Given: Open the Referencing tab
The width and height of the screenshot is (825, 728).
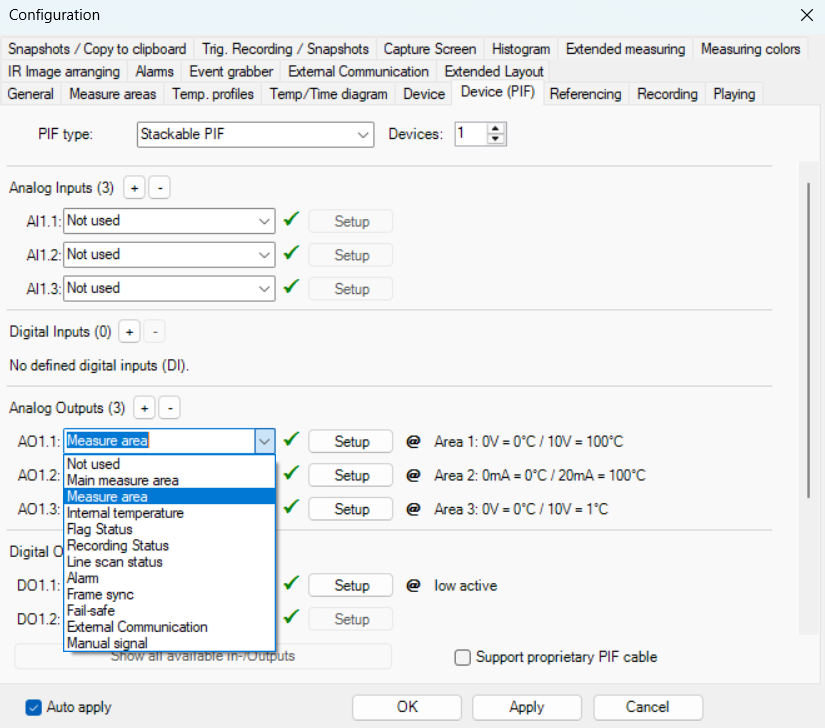Looking at the screenshot, I should coord(585,94).
